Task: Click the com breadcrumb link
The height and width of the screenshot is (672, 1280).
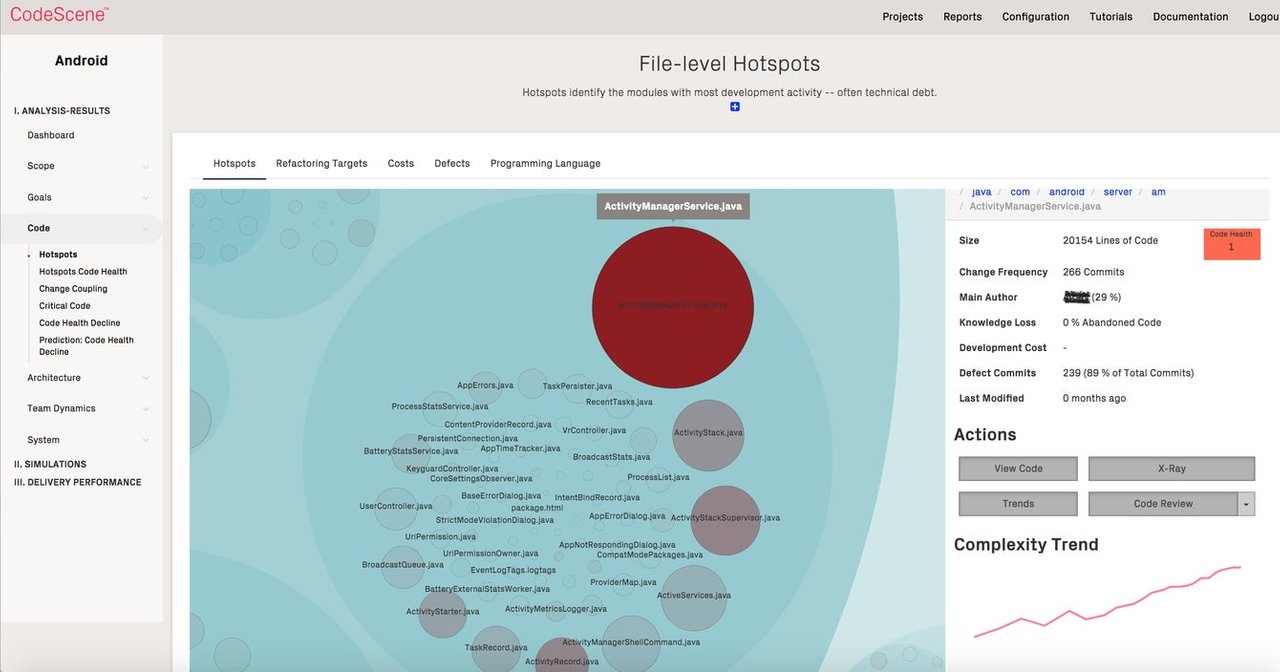Action: [x=1020, y=192]
